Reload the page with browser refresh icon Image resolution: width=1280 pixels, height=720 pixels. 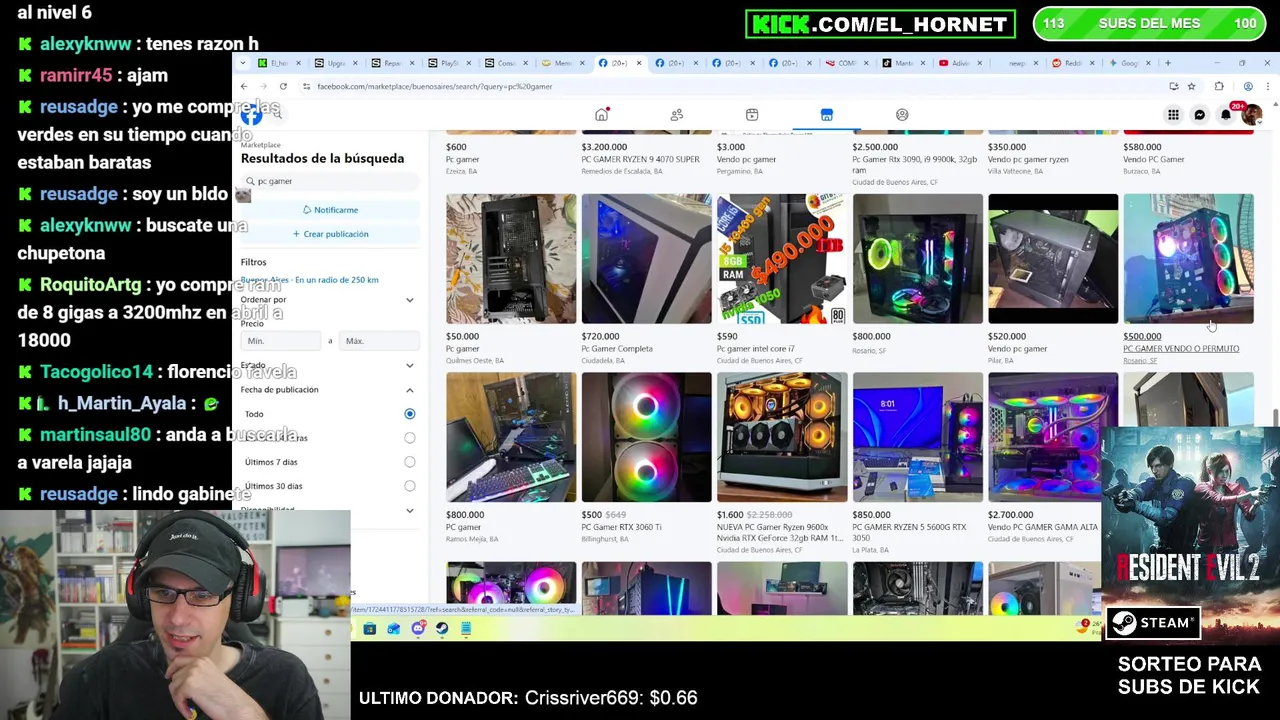pyautogui.click(x=283, y=87)
